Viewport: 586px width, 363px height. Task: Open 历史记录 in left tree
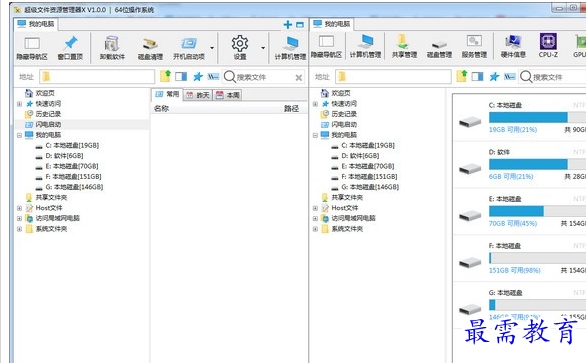(x=43, y=114)
